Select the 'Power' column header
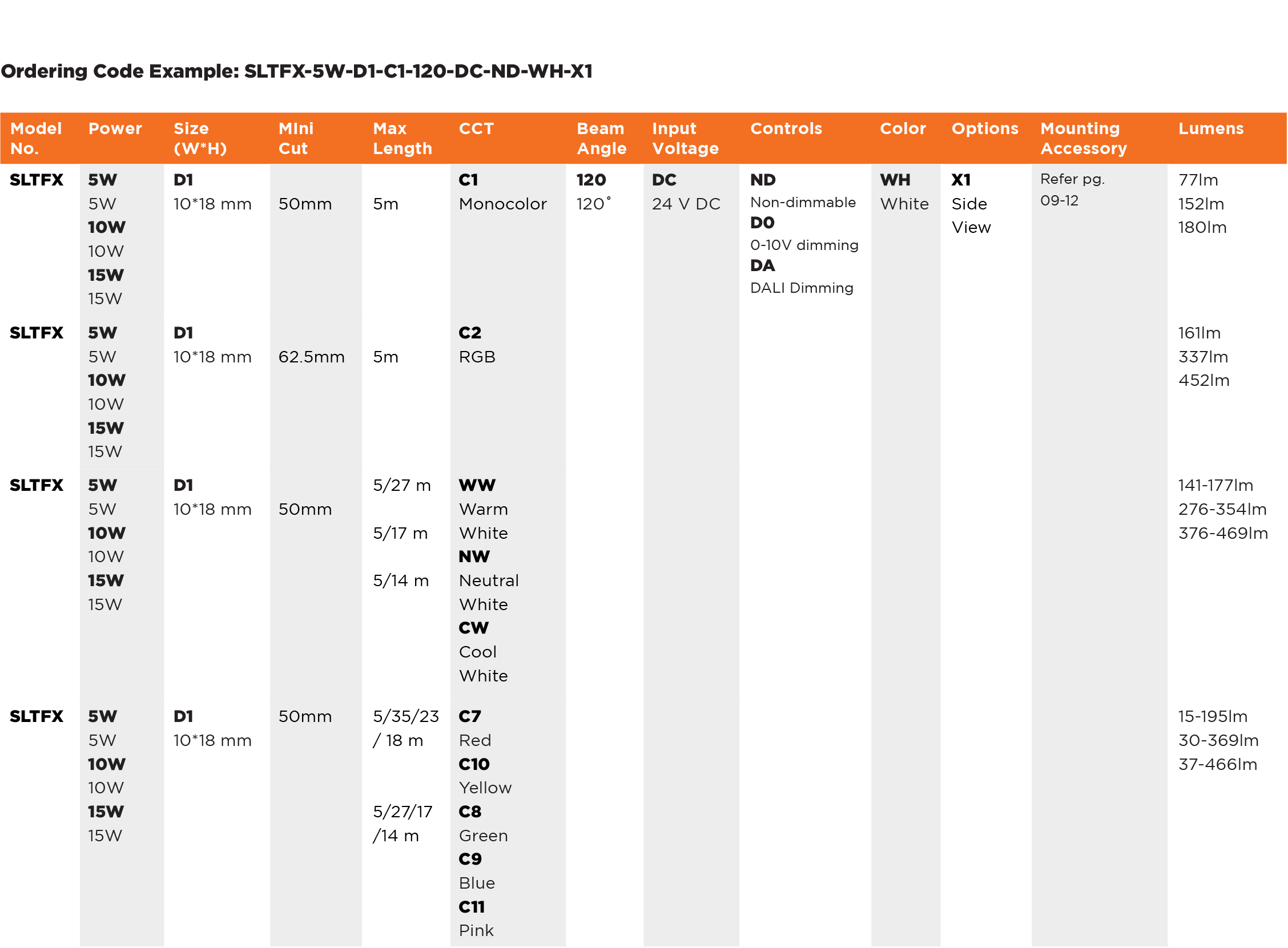Image resolution: width=1288 pixels, height=948 pixels. coord(115,128)
